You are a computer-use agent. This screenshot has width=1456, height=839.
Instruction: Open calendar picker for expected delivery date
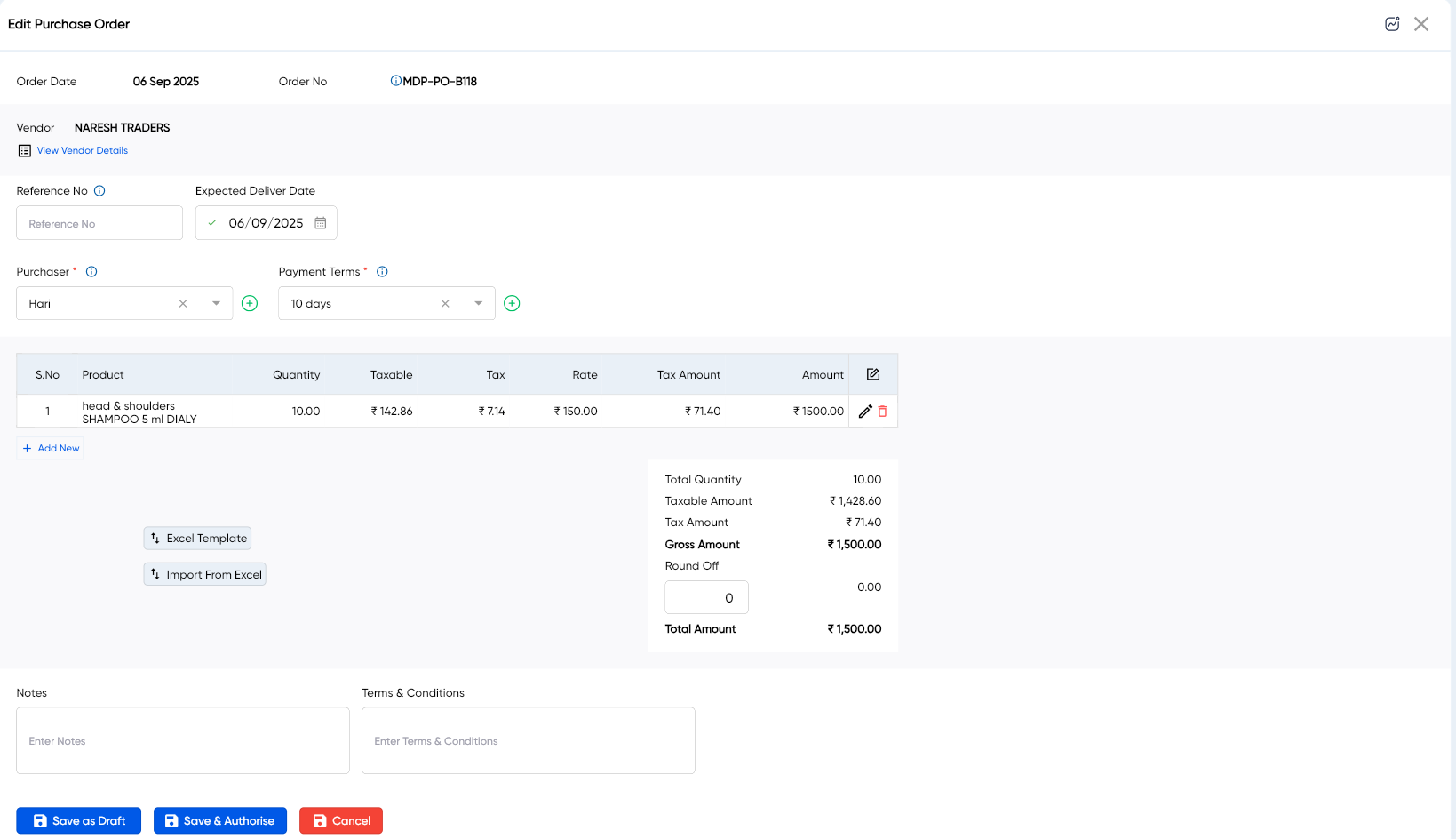[321, 223]
